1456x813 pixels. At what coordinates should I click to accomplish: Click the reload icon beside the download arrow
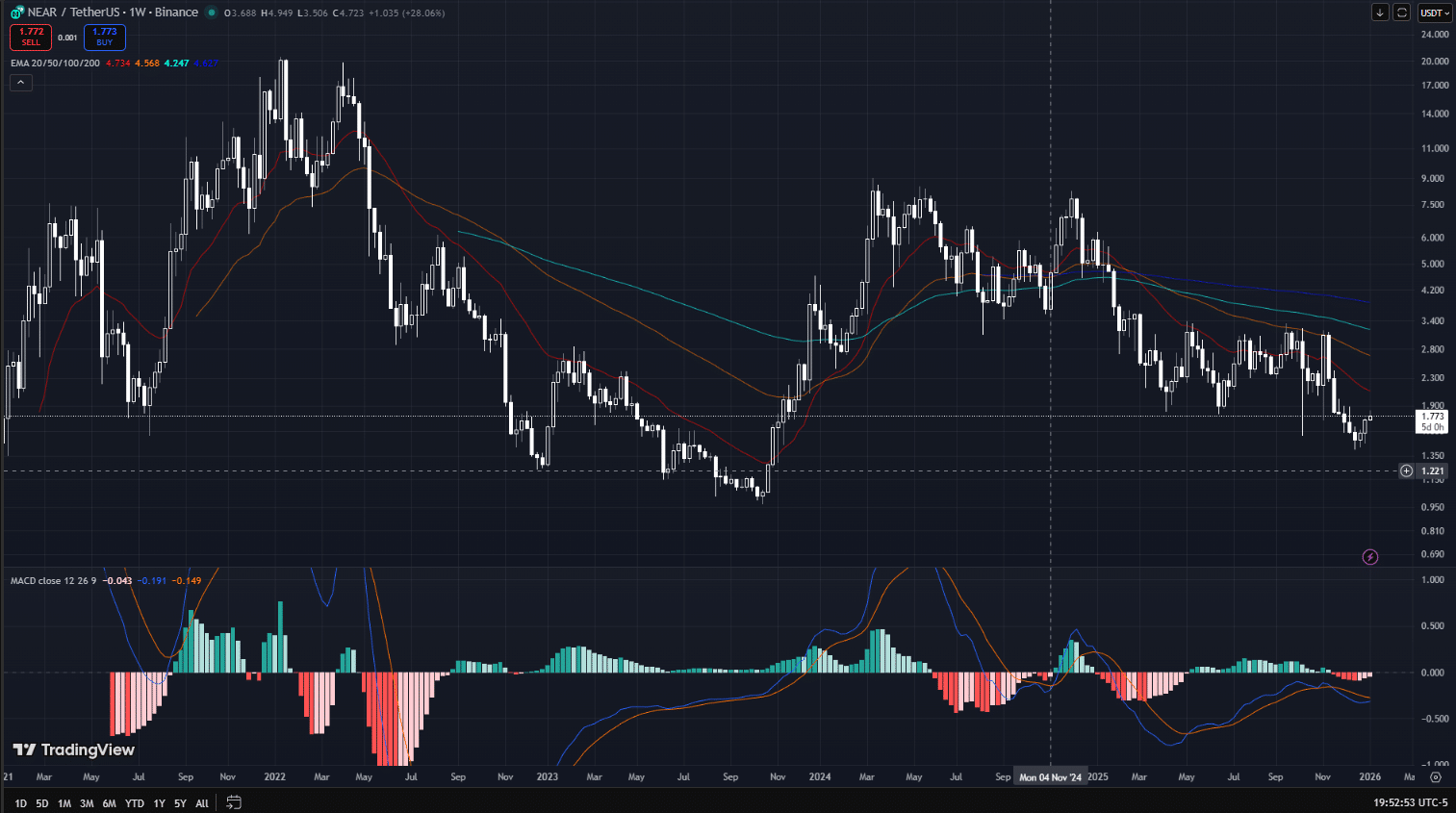[x=1401, y=12]
